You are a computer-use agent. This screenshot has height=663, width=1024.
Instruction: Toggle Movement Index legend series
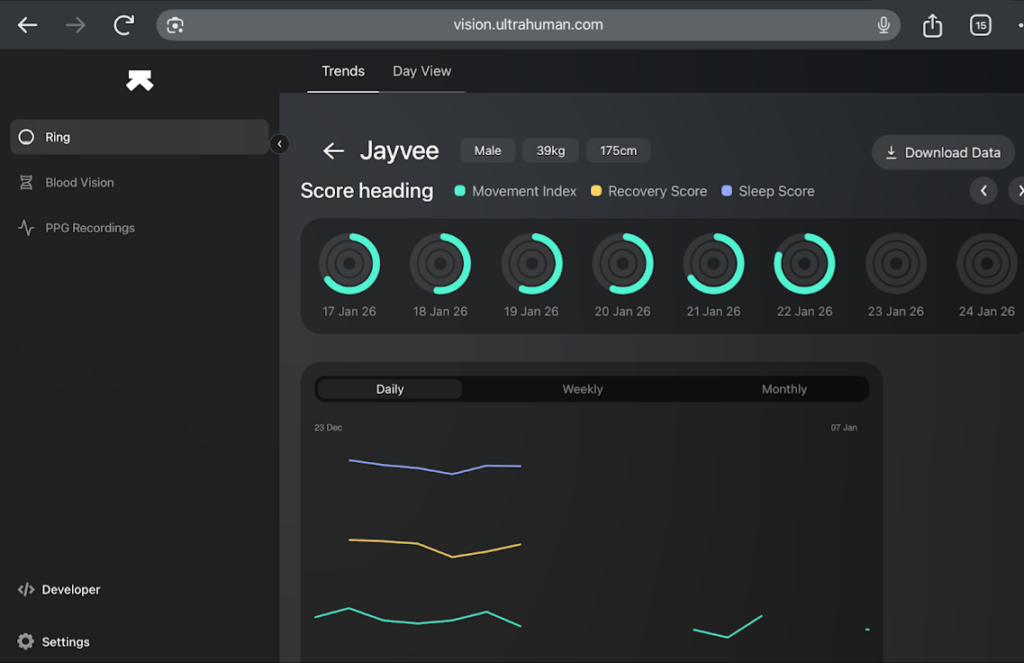click(x=515, y=191)
